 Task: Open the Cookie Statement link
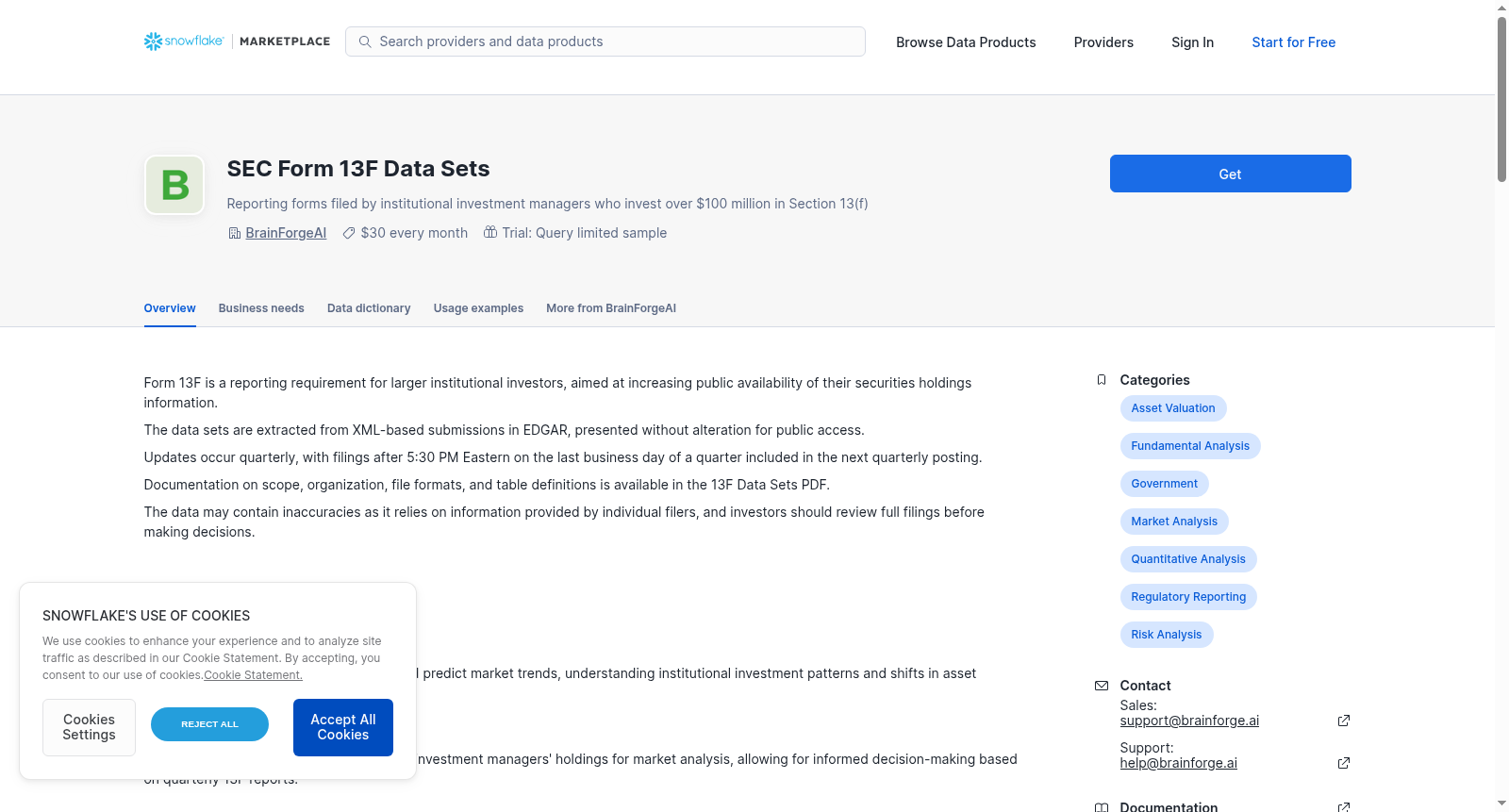(x=253, y=675)
